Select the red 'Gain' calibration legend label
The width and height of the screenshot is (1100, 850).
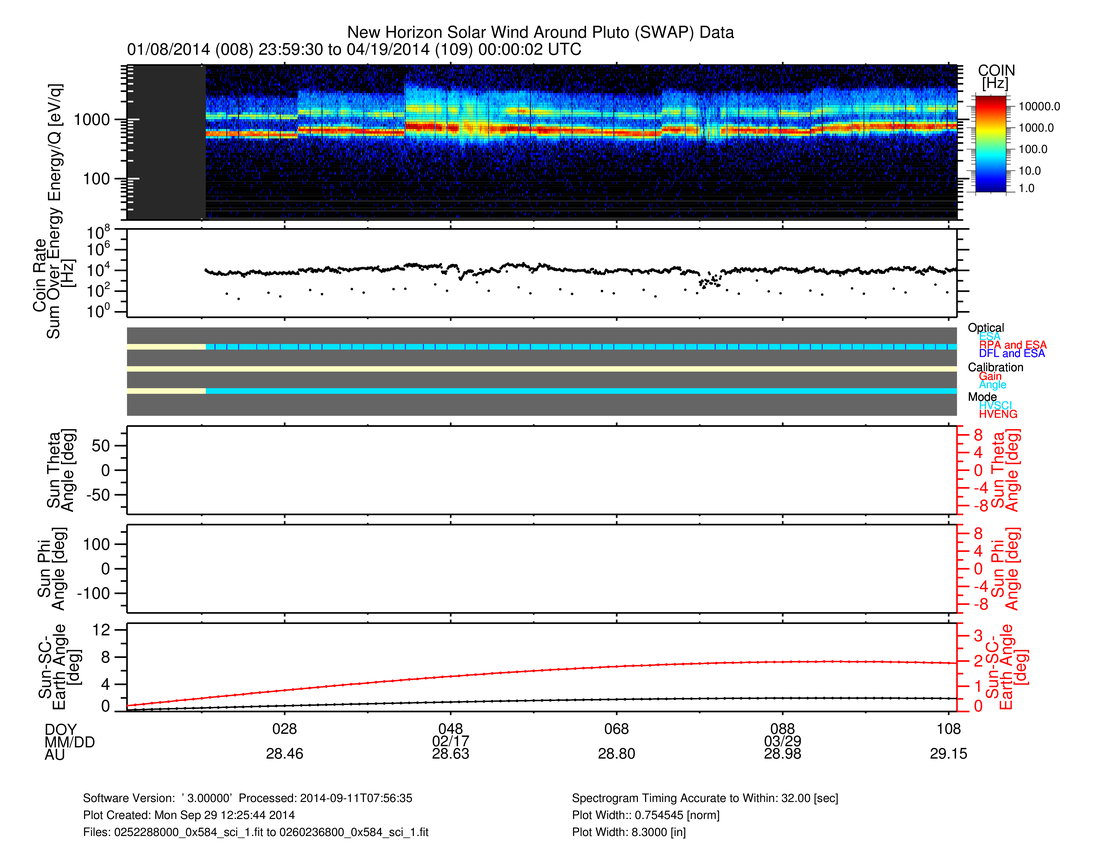tap(990, 376)
